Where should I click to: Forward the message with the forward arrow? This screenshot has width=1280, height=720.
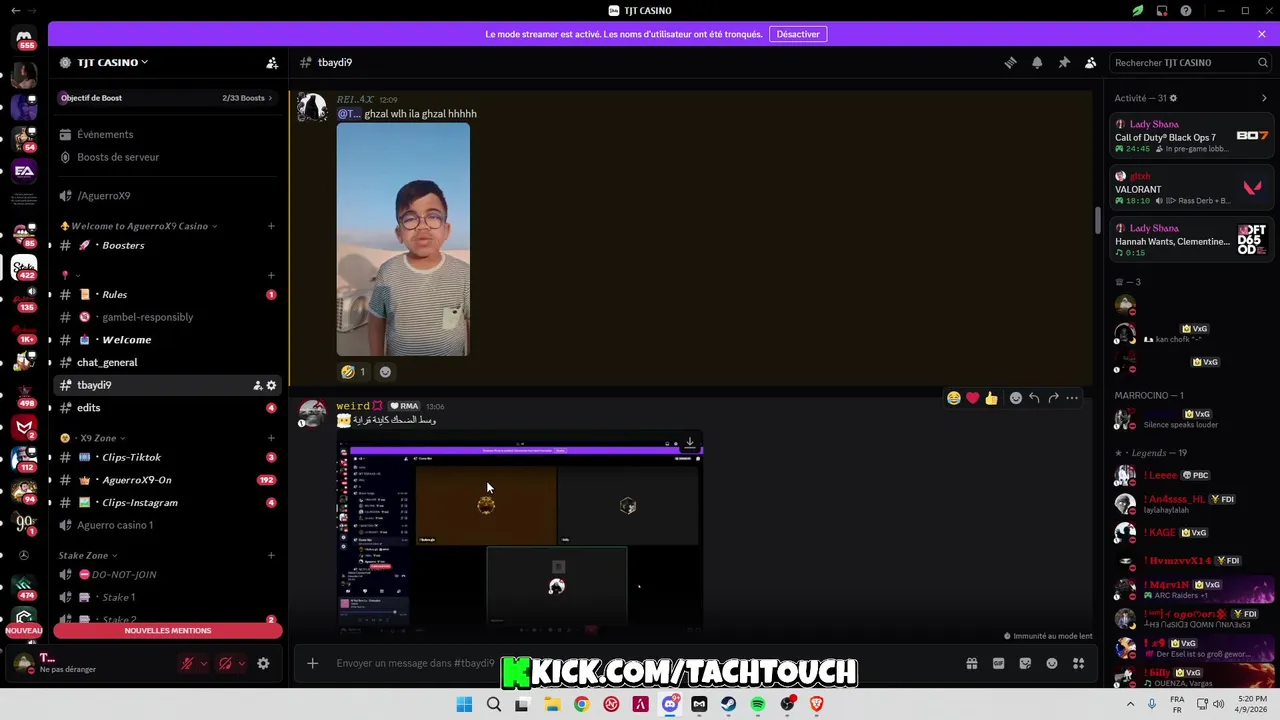pyautogui.click(x=1053, y=398)
